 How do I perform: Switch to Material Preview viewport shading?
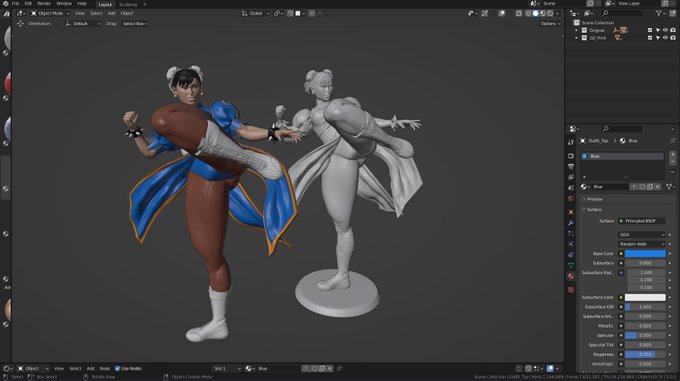coord(543,13)
